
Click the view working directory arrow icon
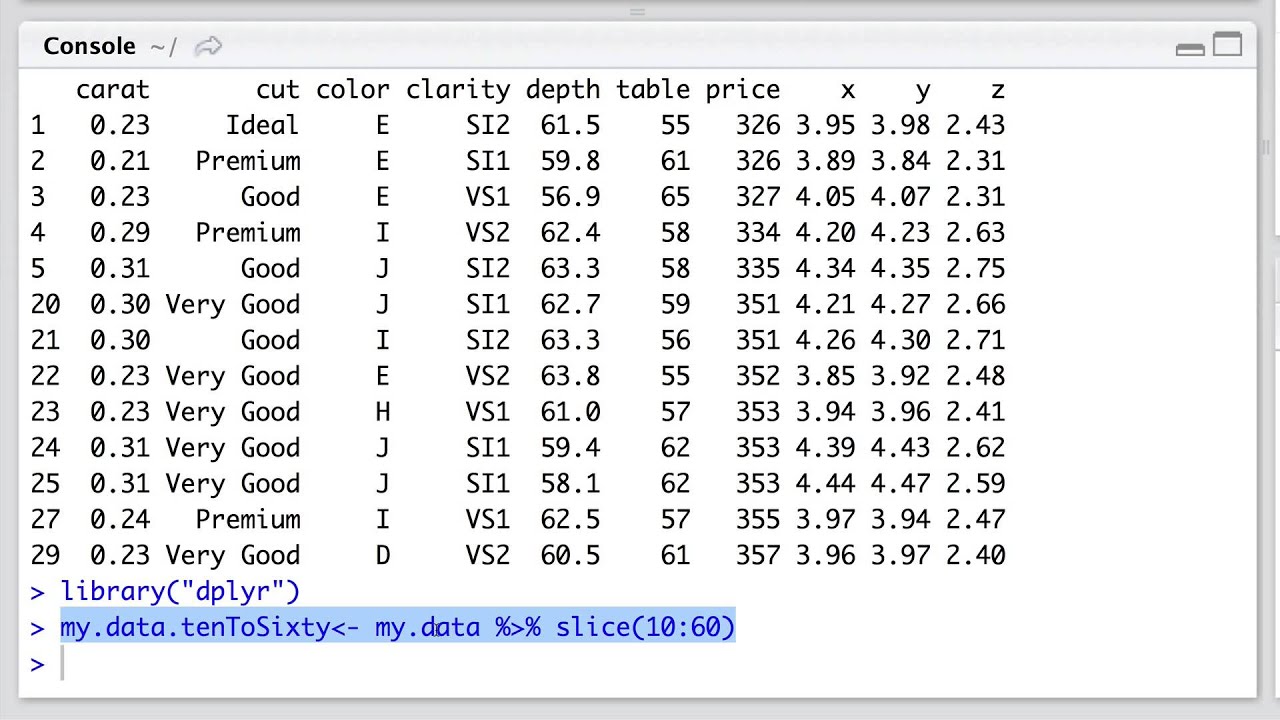[208, 46]
